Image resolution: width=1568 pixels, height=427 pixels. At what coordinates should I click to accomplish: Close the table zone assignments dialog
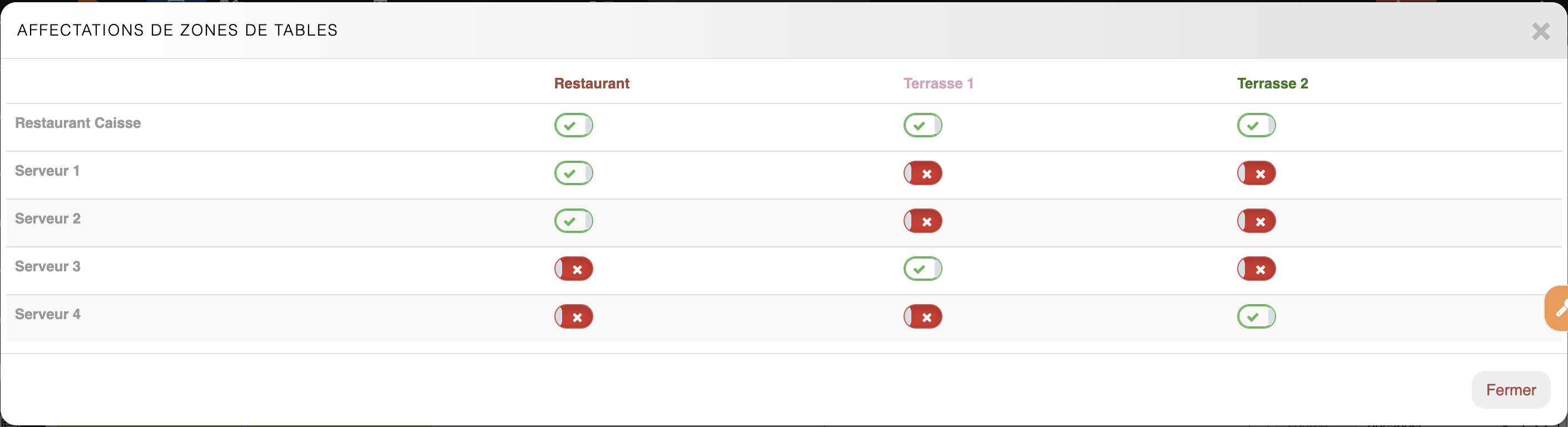click(x=1540, y=31)
